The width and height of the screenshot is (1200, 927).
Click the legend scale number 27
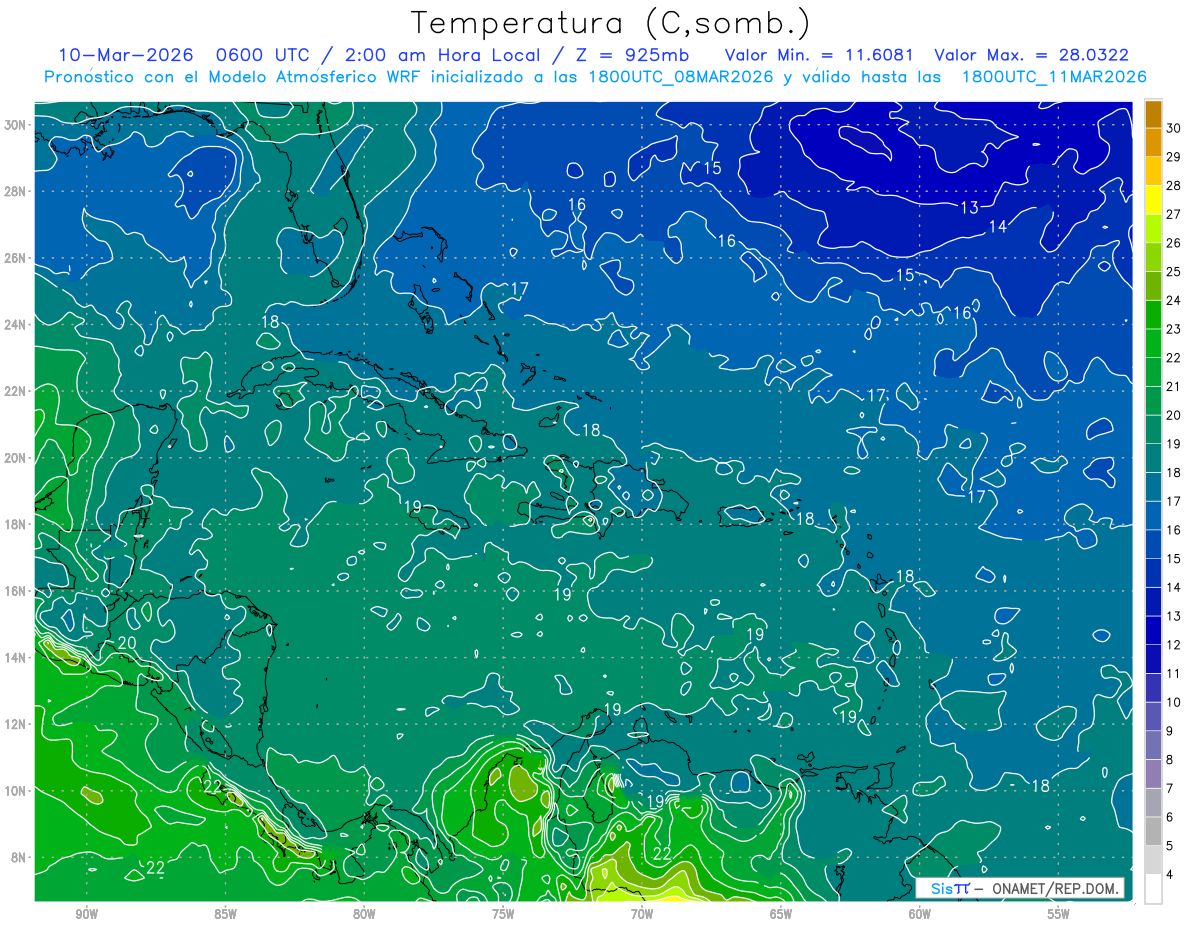1174,214
